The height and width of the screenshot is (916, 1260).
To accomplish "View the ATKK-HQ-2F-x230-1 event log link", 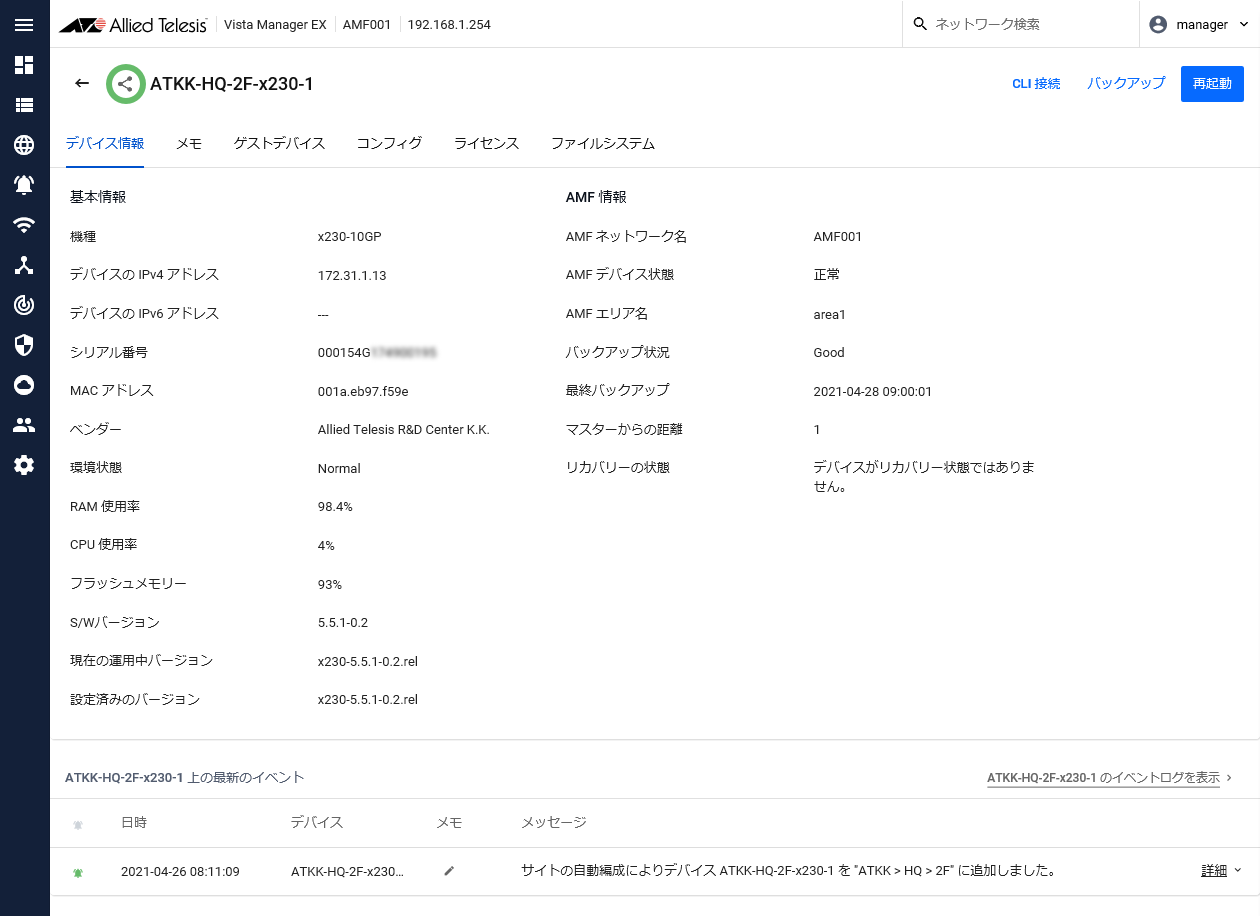I will [1103, 777].
